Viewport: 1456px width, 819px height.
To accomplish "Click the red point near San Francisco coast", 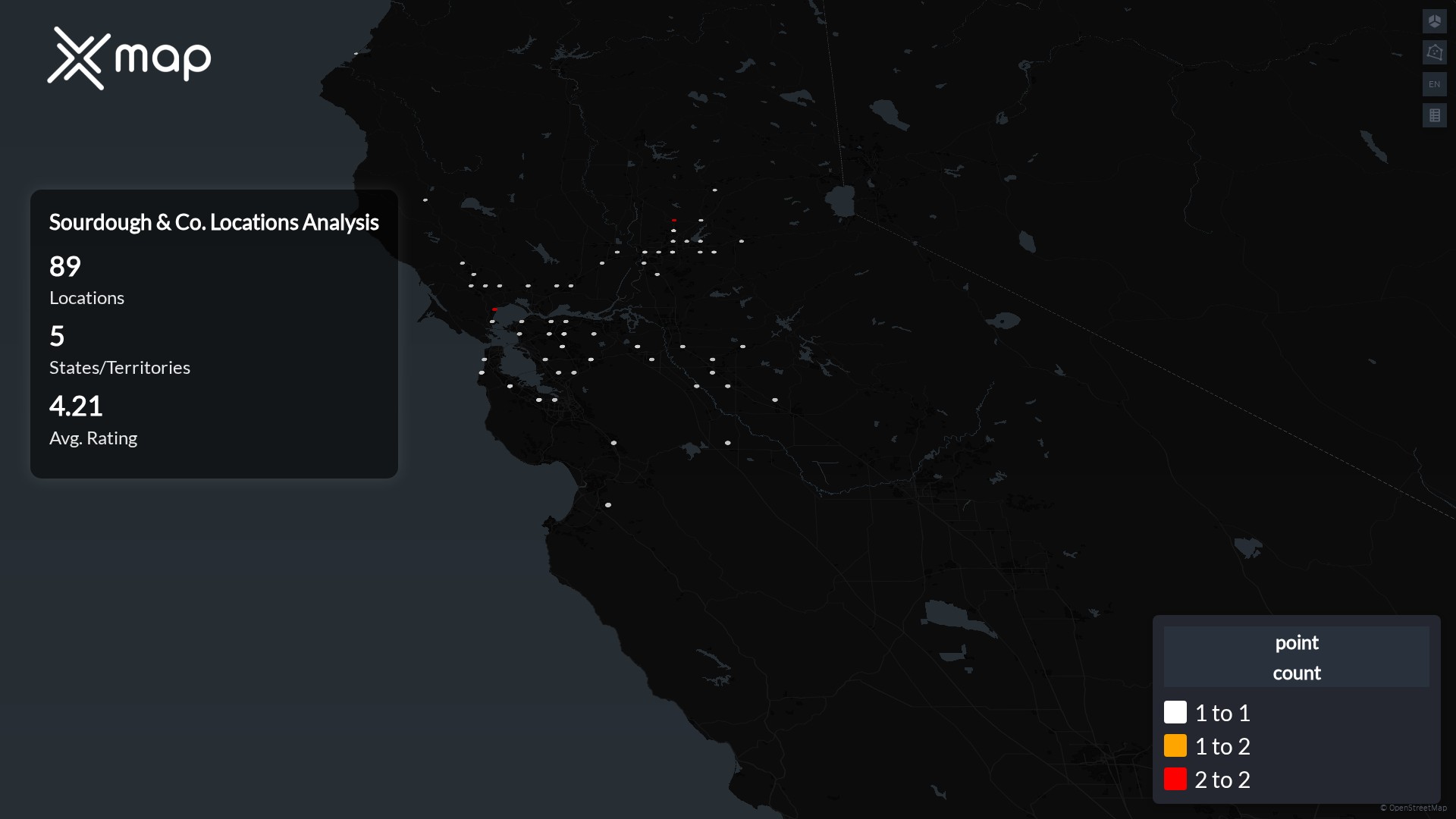I will (x=494, y=309).
